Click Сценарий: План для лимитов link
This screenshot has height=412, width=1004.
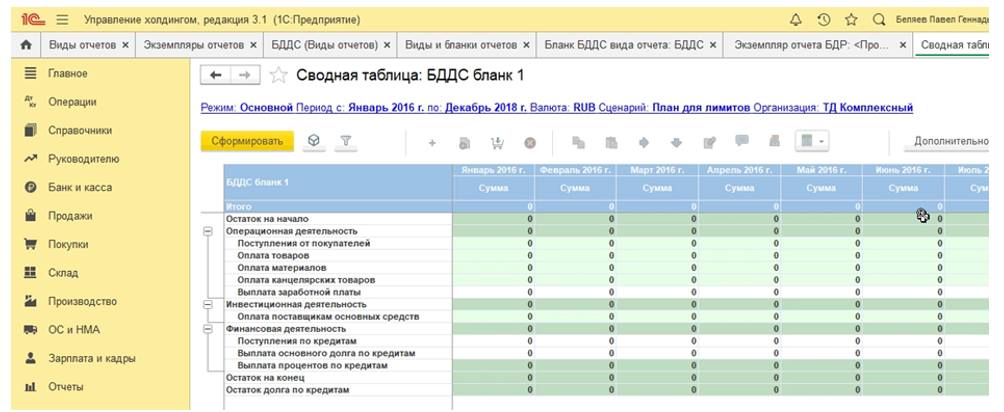pyautogui.click(x=675, y=108)
